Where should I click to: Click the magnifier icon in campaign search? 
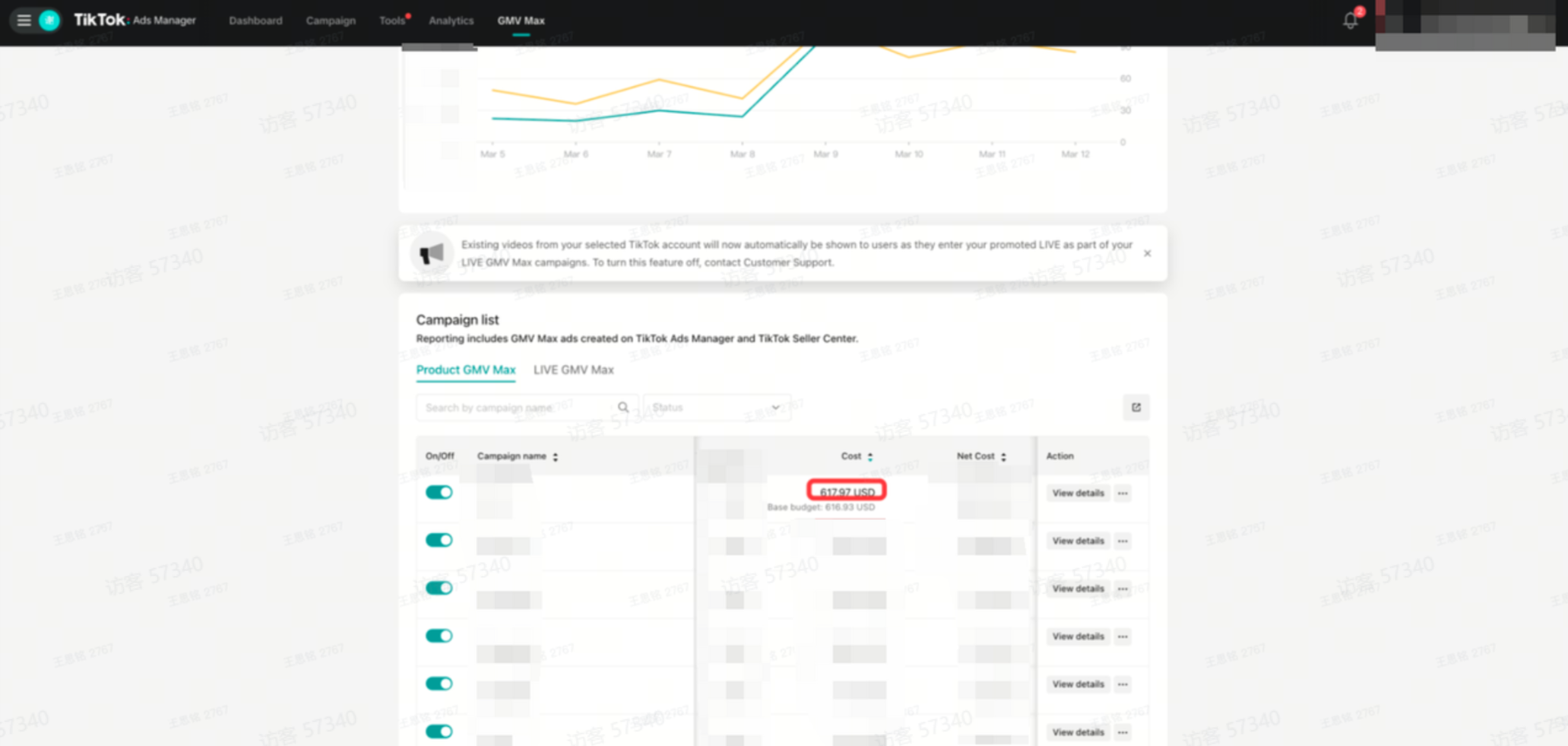pyautogui.click(x=623, y=408)
